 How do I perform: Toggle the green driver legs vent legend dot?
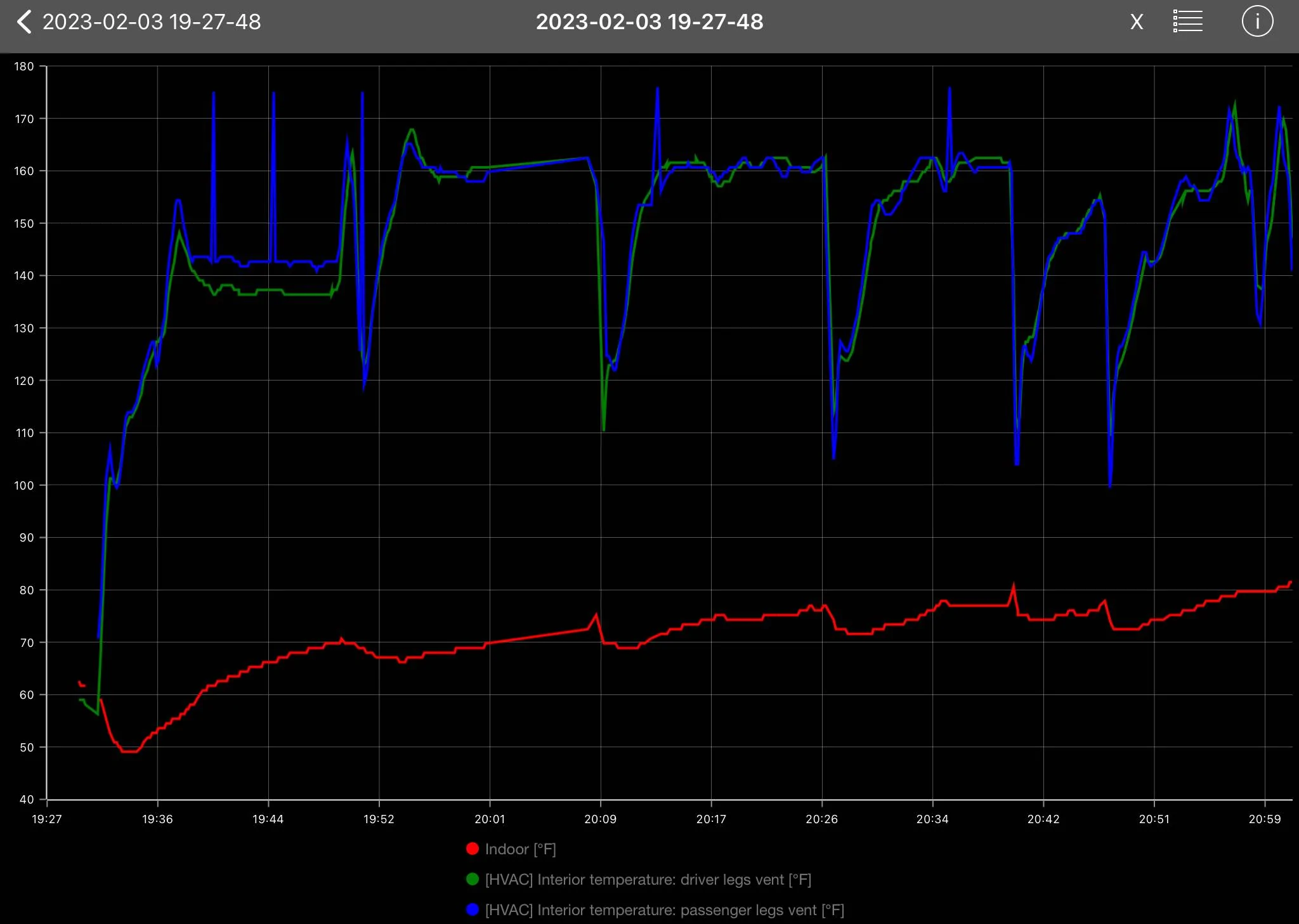[473, 879]
